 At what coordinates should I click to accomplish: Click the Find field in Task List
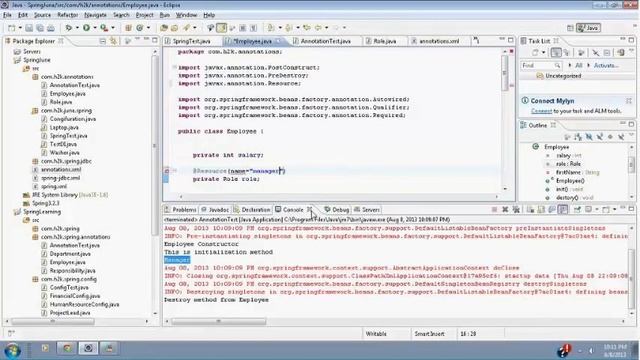[x=541, y=65]
